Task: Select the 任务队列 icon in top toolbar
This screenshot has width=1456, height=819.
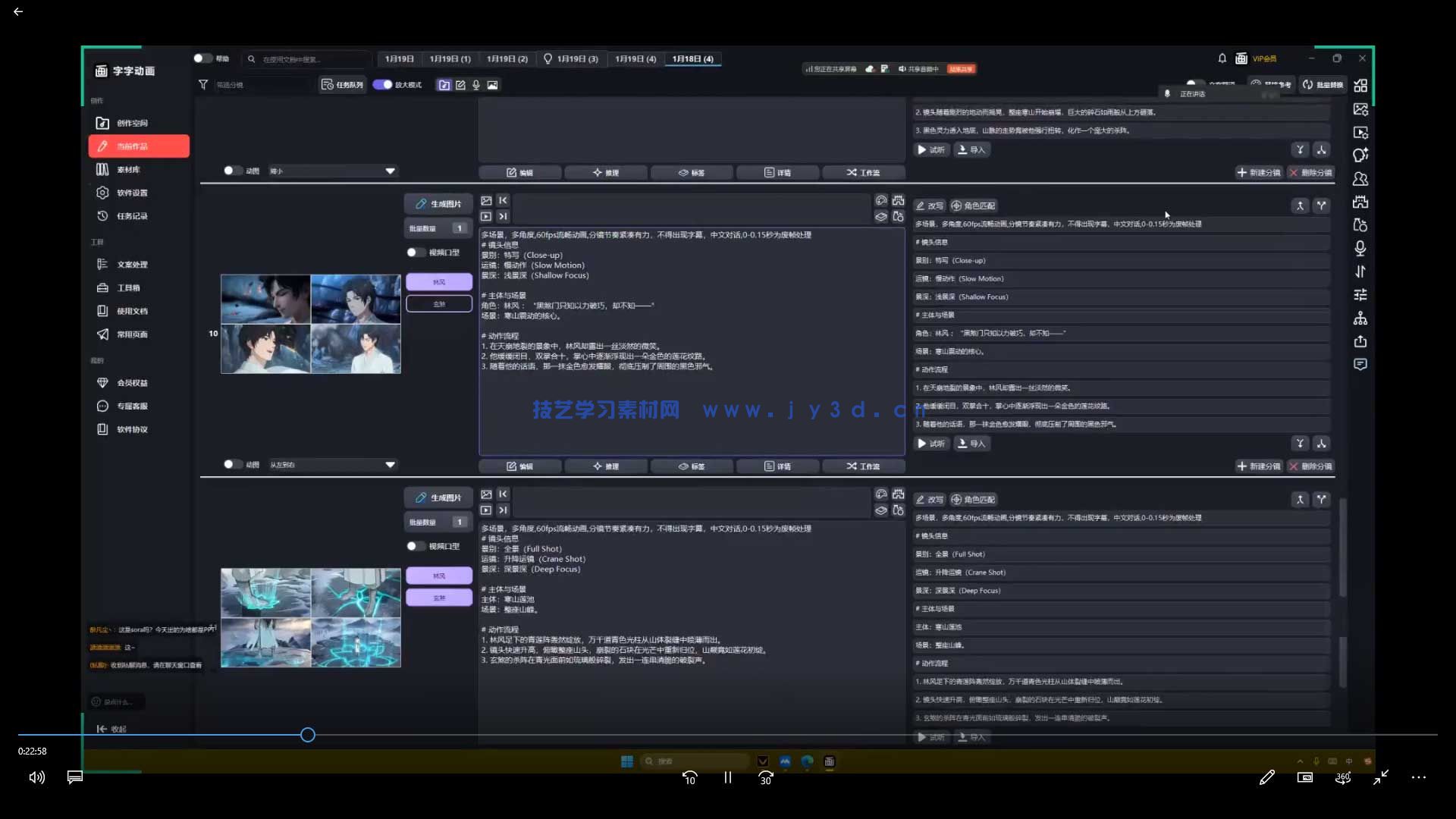Action: click(x=342, y=84)
